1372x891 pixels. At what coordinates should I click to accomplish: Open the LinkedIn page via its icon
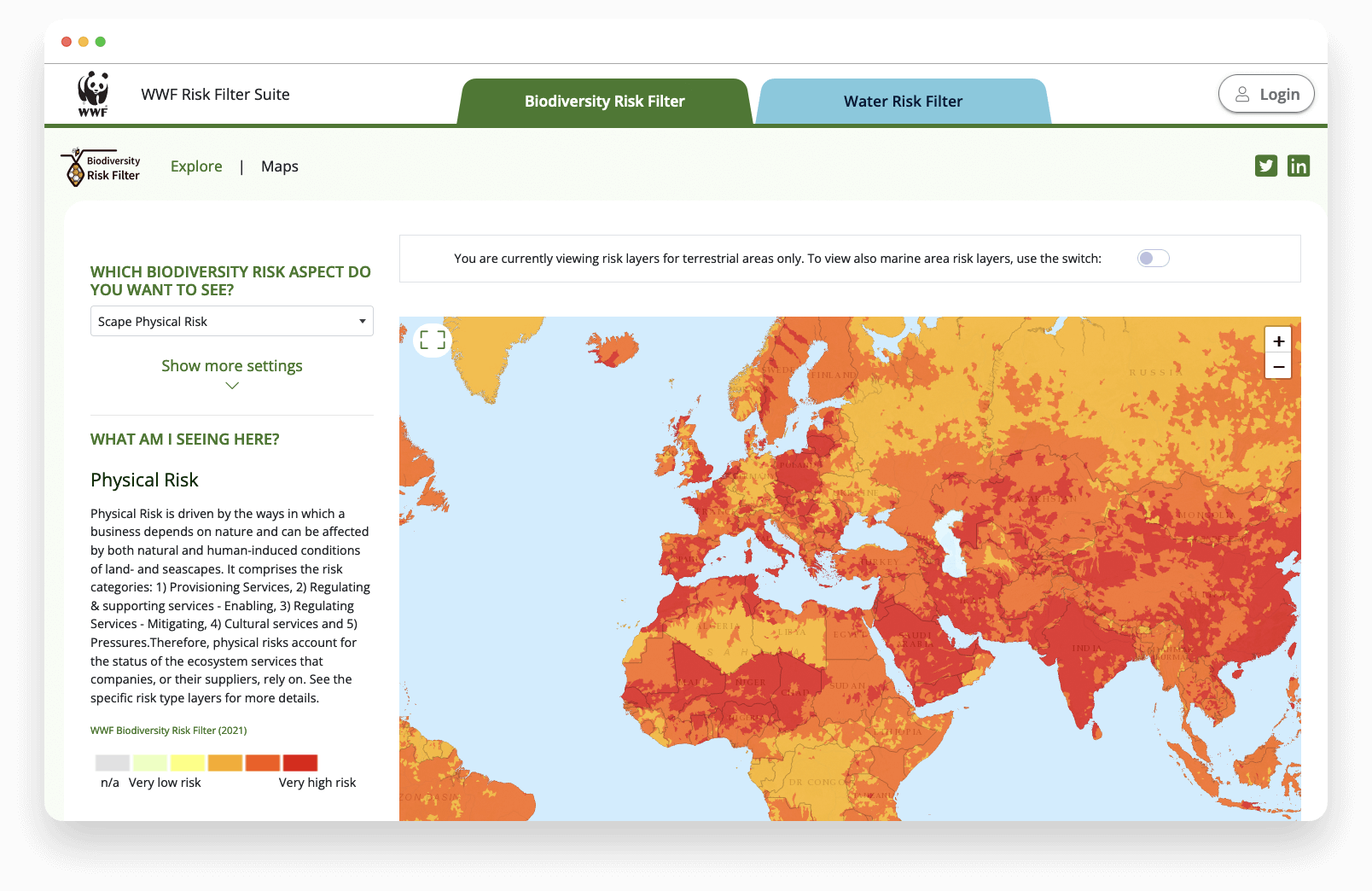click(1299, 166)
